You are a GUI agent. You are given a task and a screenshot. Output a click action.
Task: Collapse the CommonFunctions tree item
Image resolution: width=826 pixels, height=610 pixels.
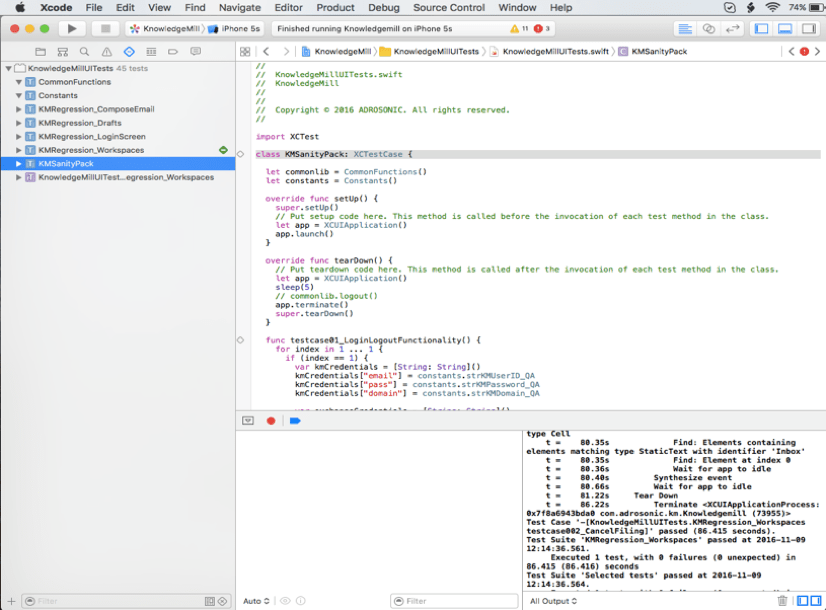tap(18, 82)
